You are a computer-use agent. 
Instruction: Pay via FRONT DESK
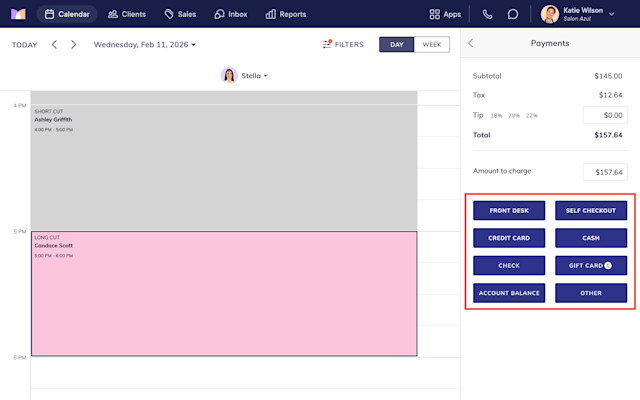click(509, 211)
